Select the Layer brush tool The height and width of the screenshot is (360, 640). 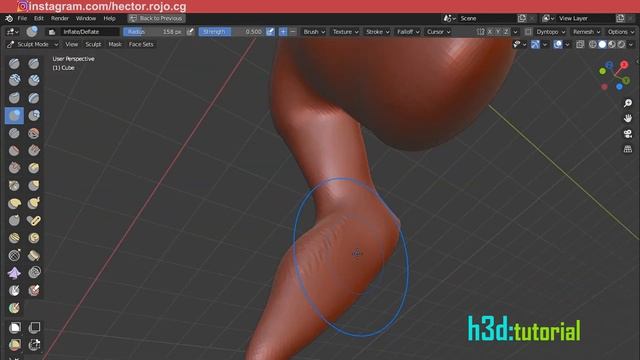click(34, 98)
